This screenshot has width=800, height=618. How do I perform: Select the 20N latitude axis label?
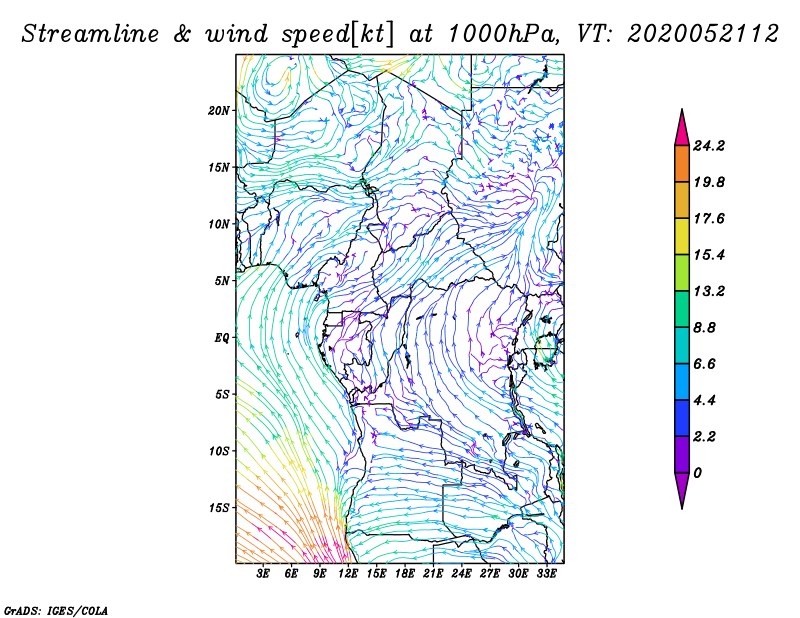(x=219, y=110)
